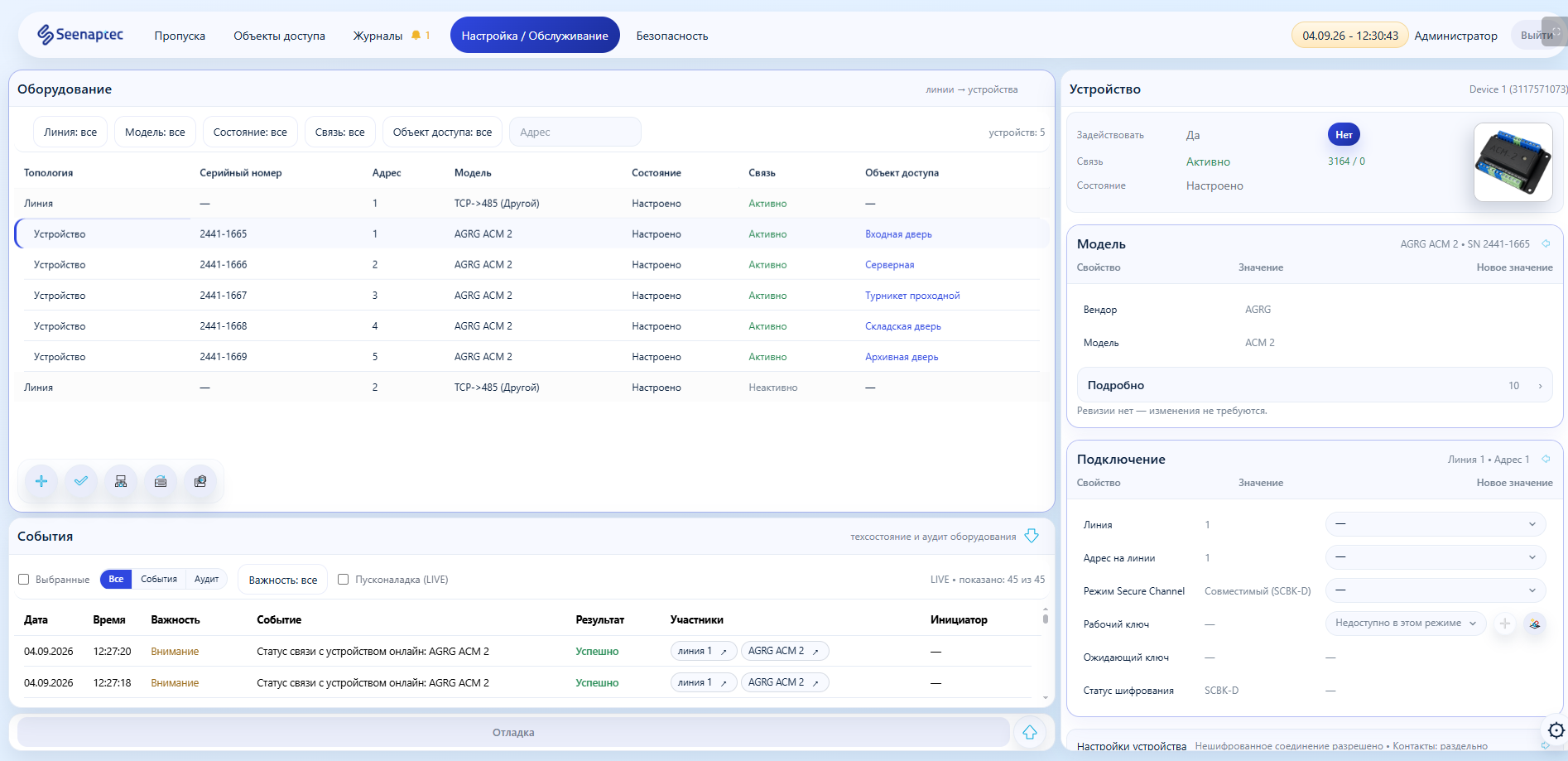Click the device refresh icon in equipment toolbar
The height and width of the screenshot is (761, 1568).
pos(161,481)
